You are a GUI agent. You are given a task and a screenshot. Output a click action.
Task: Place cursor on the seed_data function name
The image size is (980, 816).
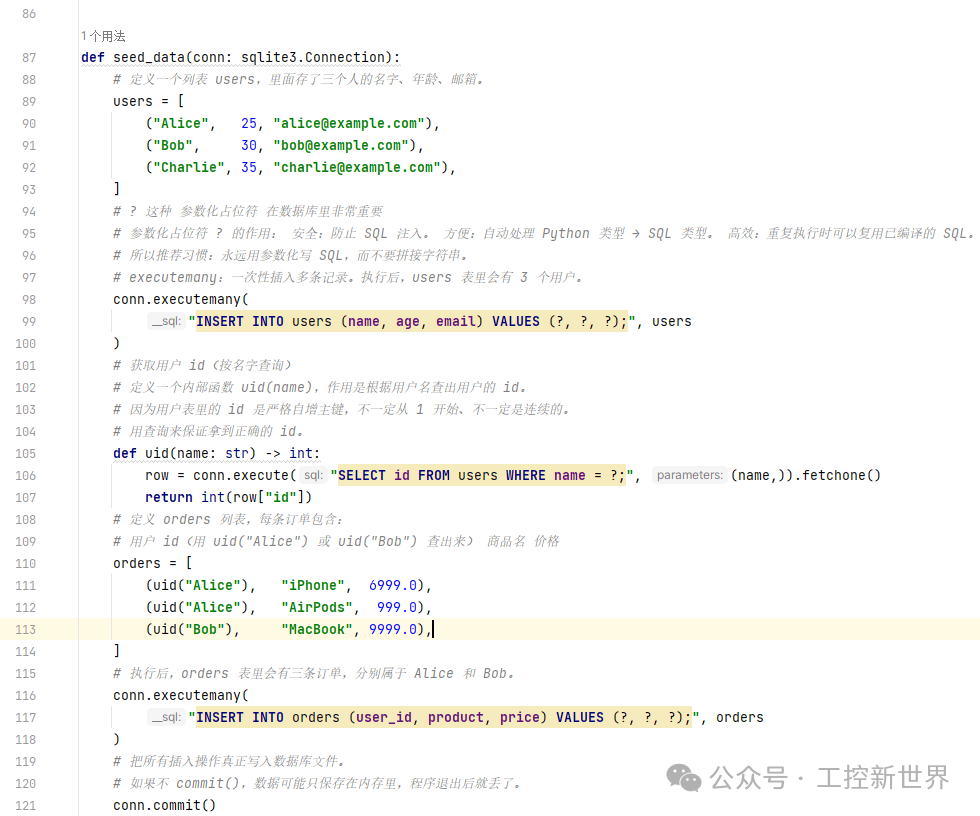pyautogui.click(x=152, y=58)
